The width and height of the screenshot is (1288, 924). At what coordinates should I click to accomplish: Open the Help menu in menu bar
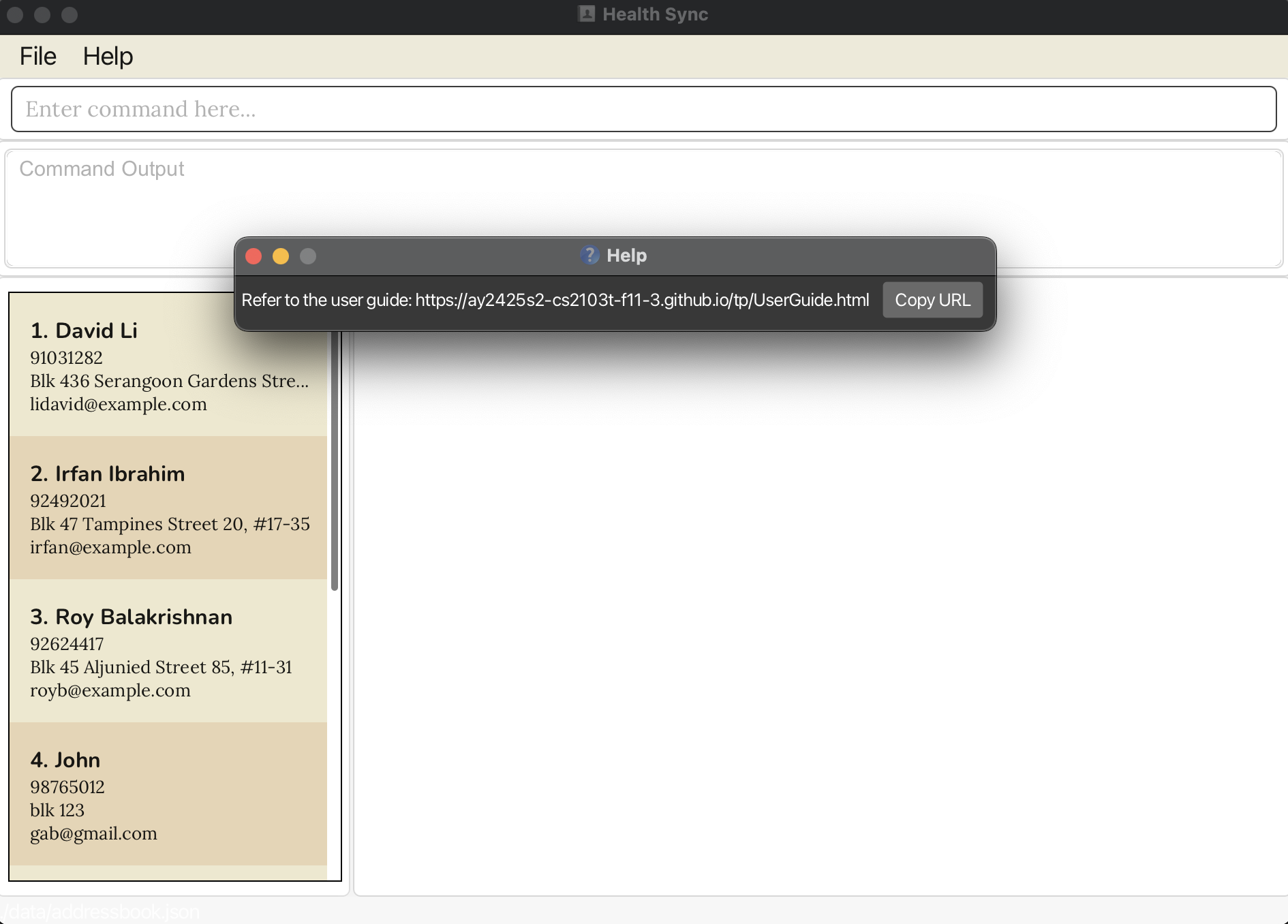(108, 56)
